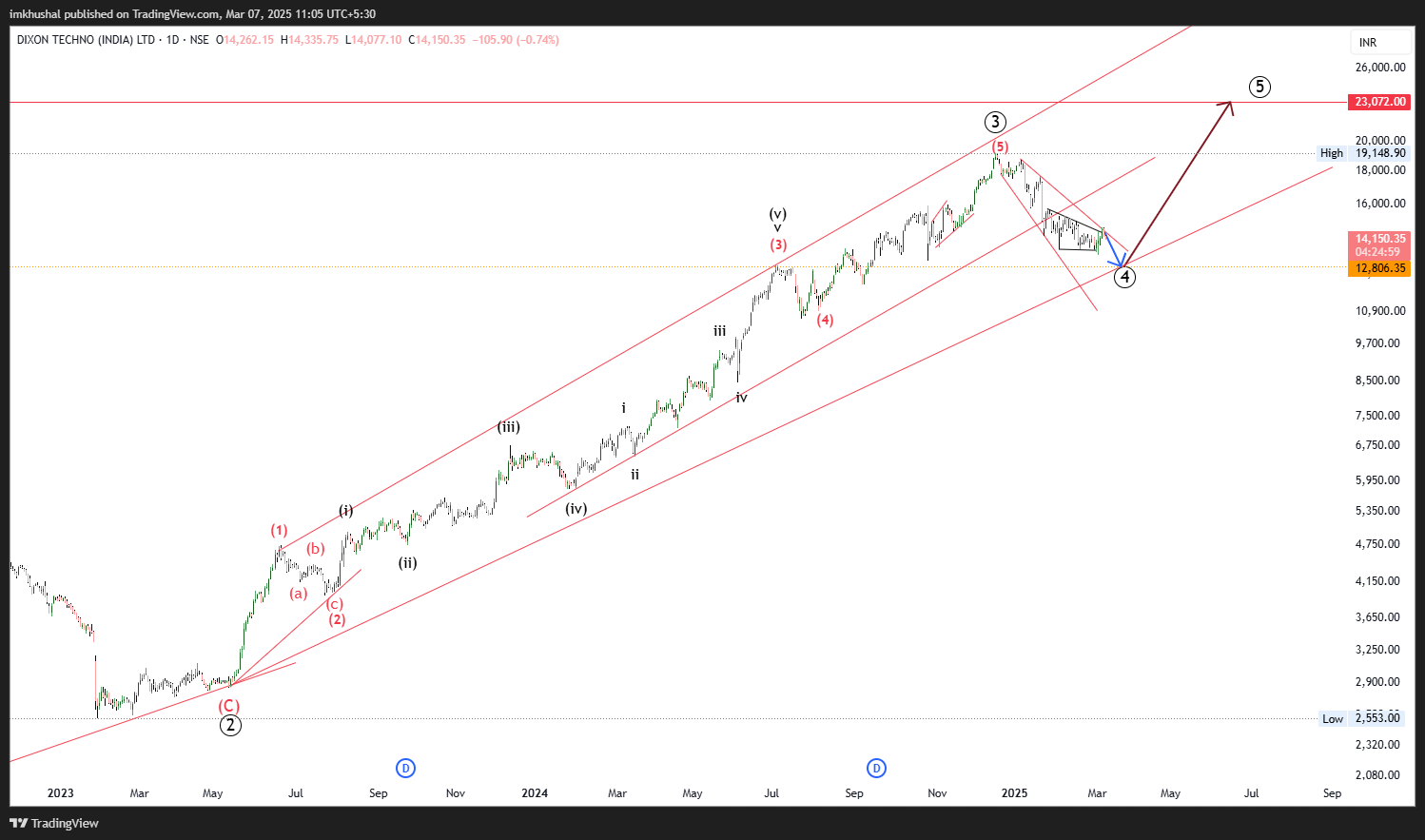Click the red (5) wave label

pyautogui.click(x=1000, y=147)
